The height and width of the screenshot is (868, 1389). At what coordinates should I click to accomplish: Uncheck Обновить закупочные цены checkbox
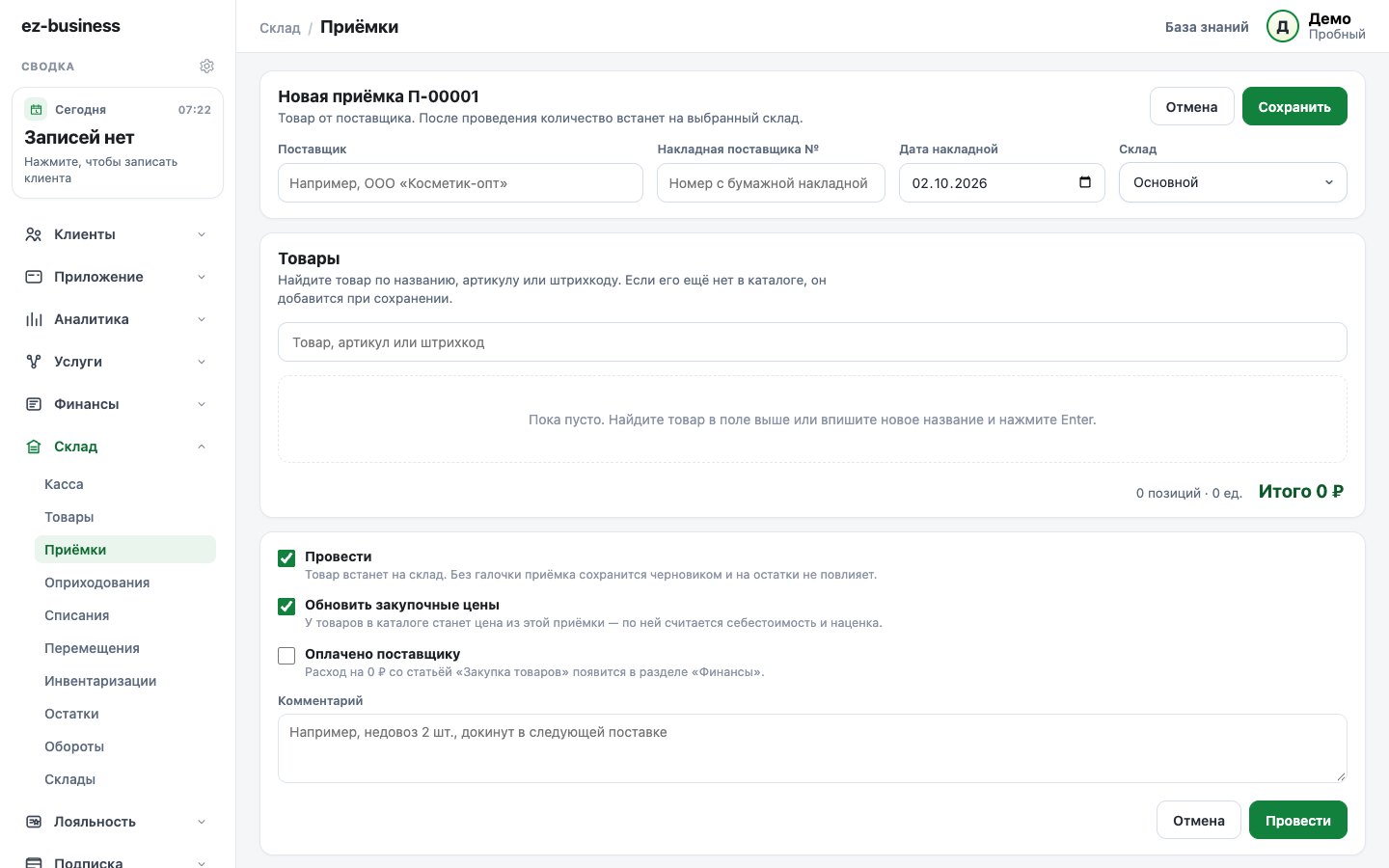coord(286,607)
